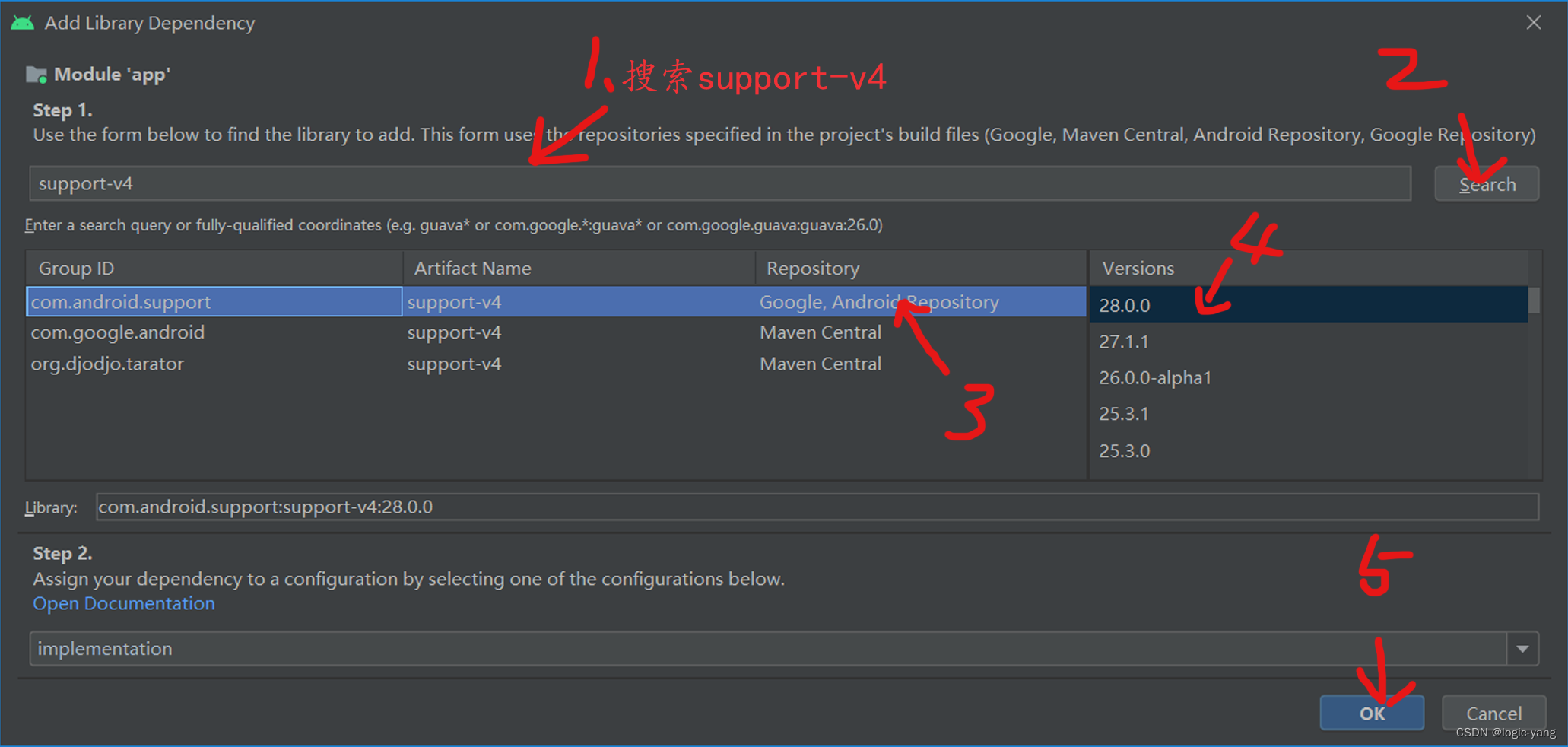
Task: Click the versions list scrollbar thumb
Action: tap(1535, 300)
